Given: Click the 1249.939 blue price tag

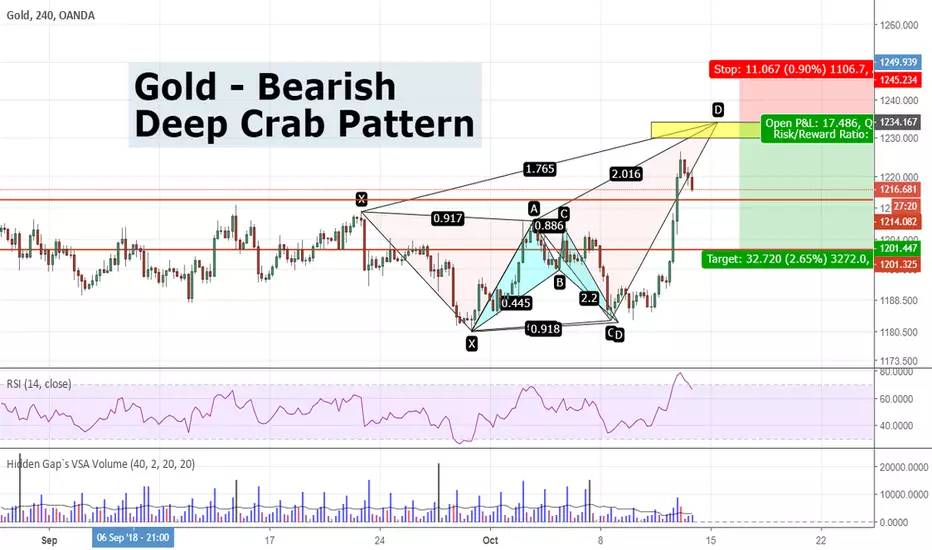Looking at the screenshot, I should pos(898,62).
